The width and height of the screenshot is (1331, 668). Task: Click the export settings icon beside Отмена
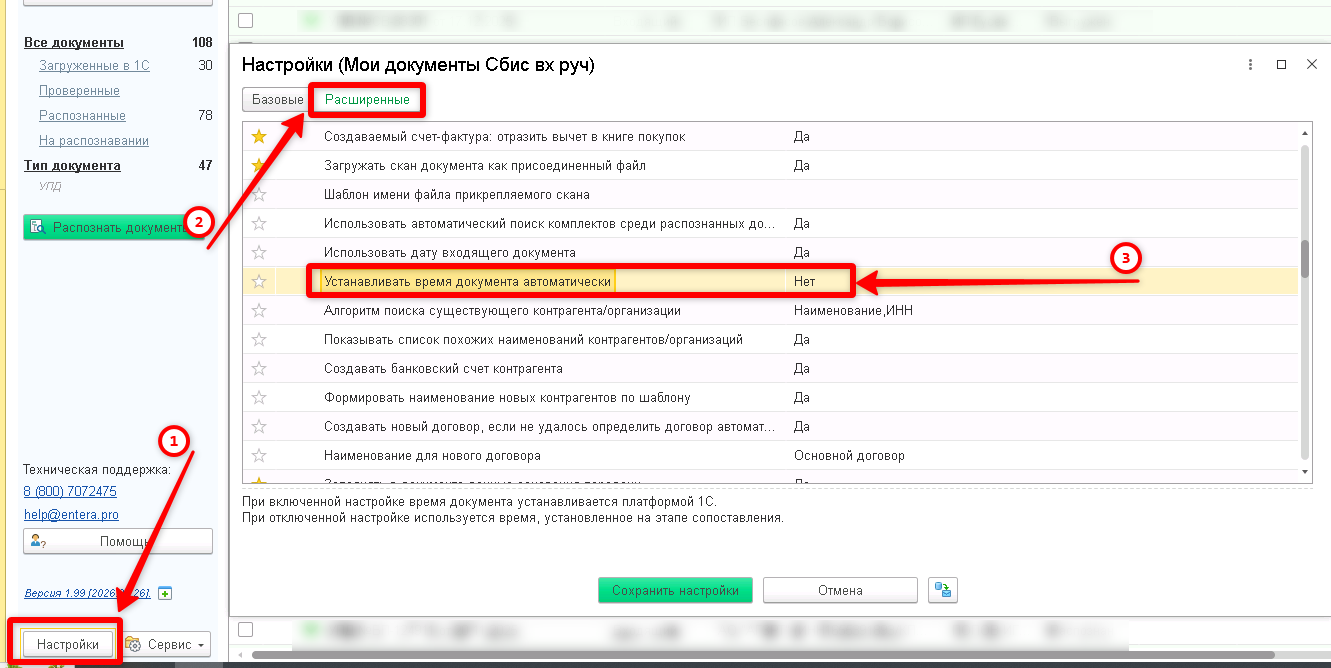(942, 590)
